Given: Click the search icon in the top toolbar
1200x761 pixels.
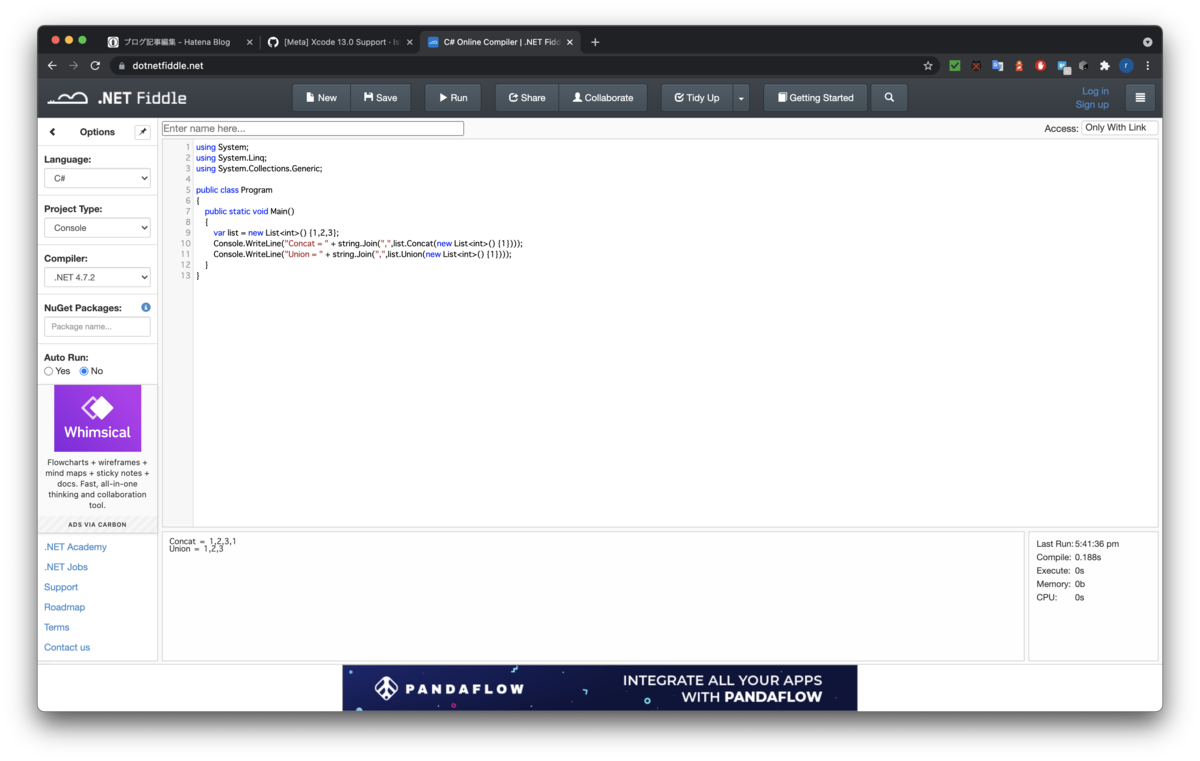Looking at the screenshot, I should 889,97.
